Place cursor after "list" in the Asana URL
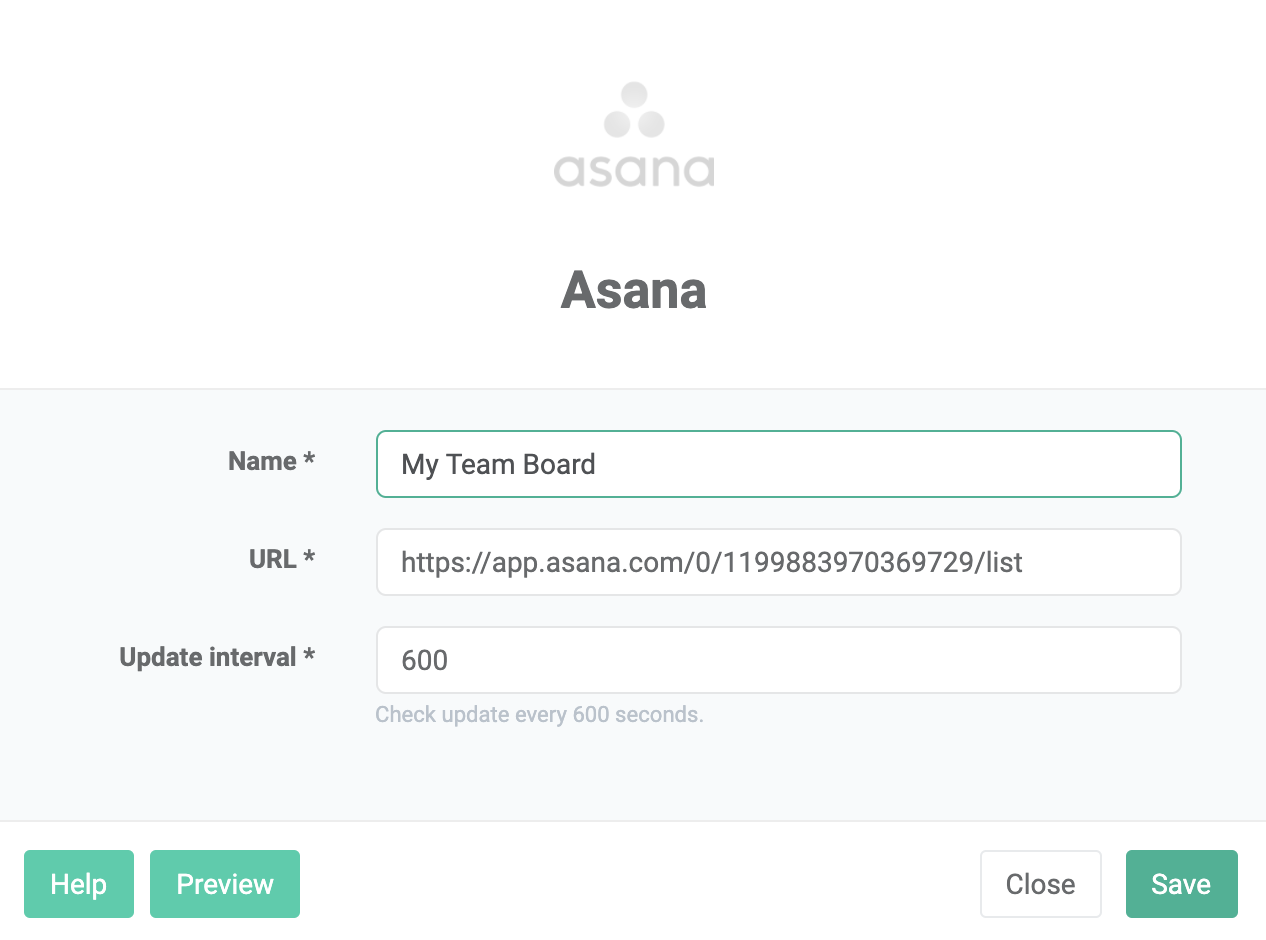The height and width of the screenshot is (940, 1266). click(x=1025, y=562)
